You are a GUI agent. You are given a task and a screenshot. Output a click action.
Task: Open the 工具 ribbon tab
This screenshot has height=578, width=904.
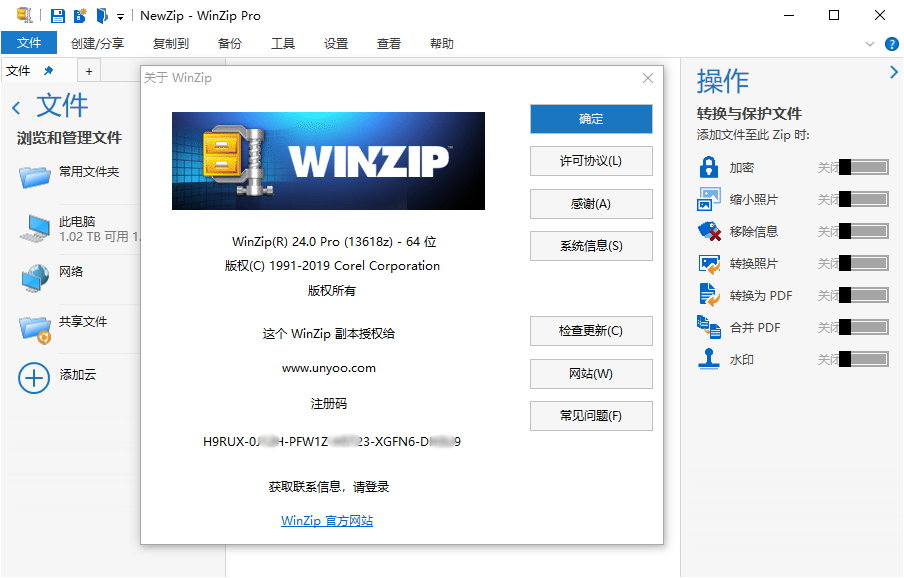(x=282, y=44)
